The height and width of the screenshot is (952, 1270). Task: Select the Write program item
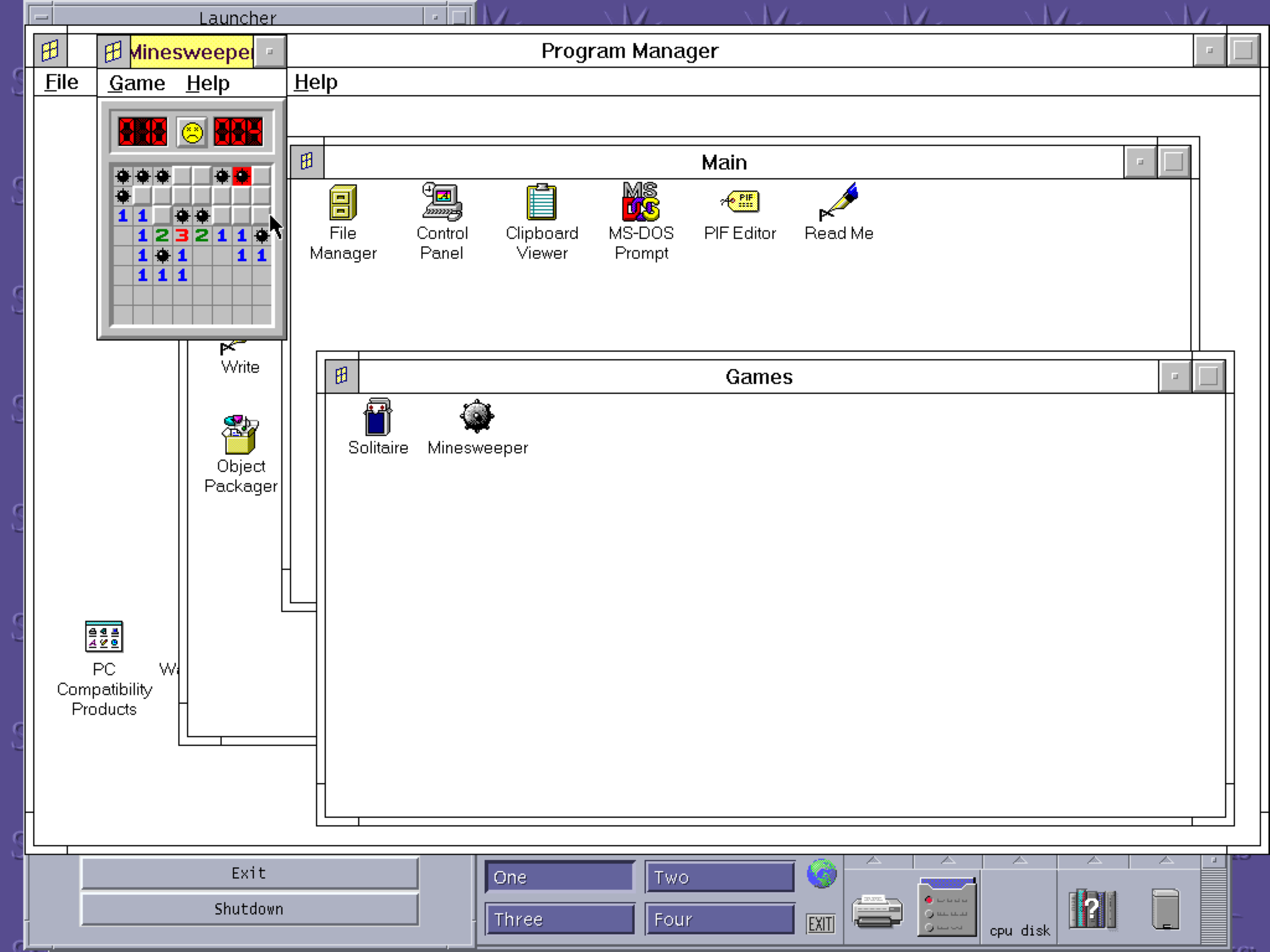point(240,358)
